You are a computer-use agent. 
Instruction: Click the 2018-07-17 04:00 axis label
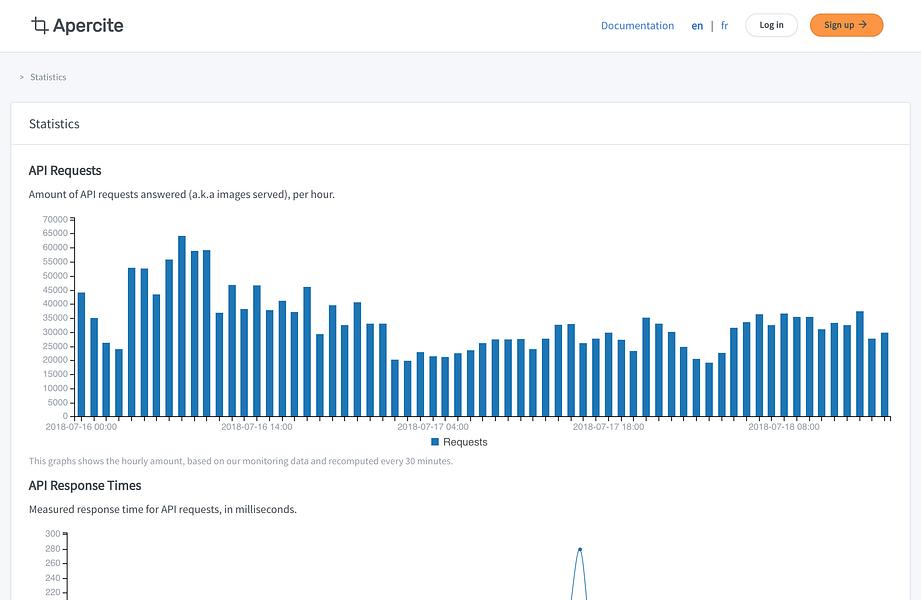[433, 427]
